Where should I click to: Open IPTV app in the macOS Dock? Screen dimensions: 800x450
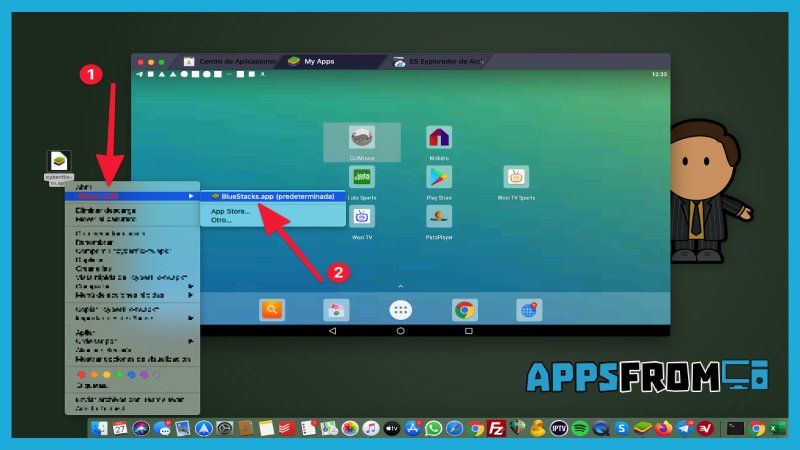tap(559, 428)
